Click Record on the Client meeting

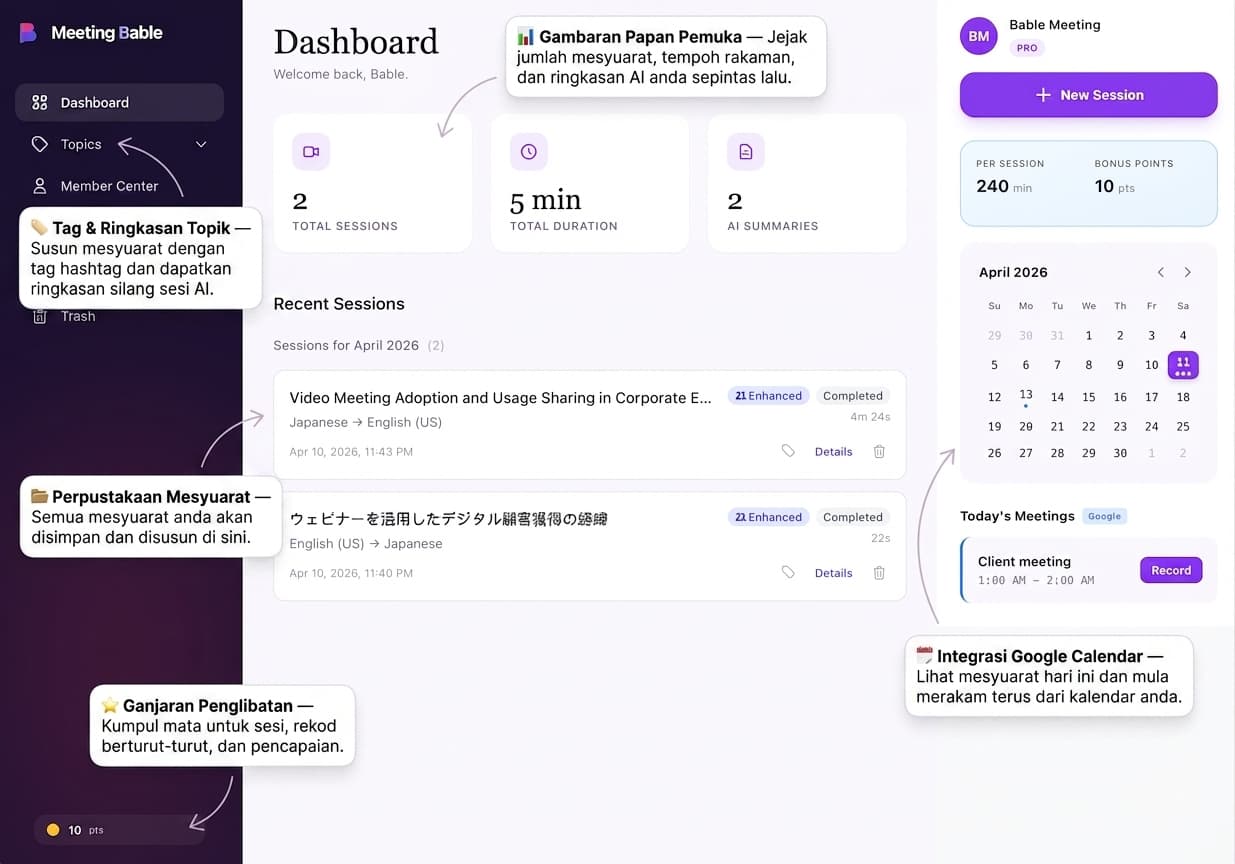pyautogui.click(x=1170, y=569)
